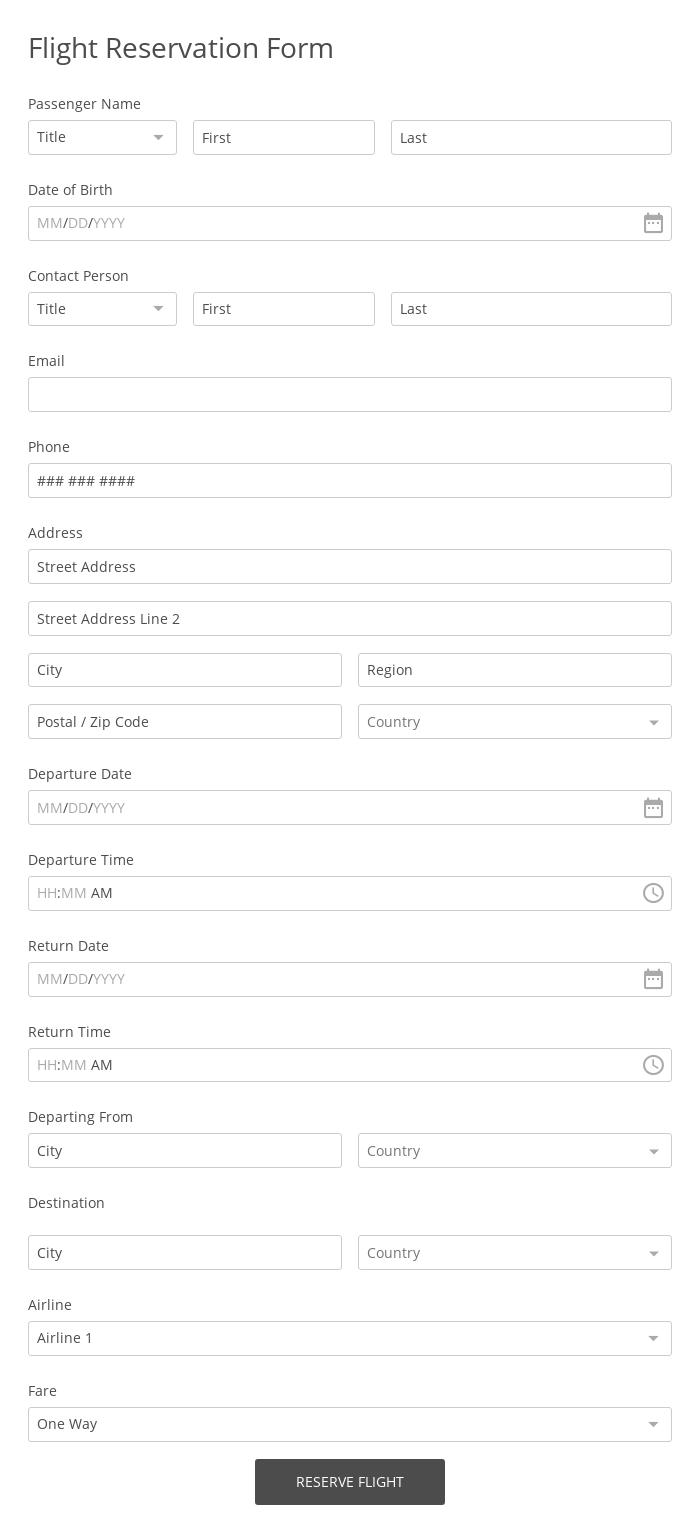Open the Return Time clock icon

(x=653, y=1065)
